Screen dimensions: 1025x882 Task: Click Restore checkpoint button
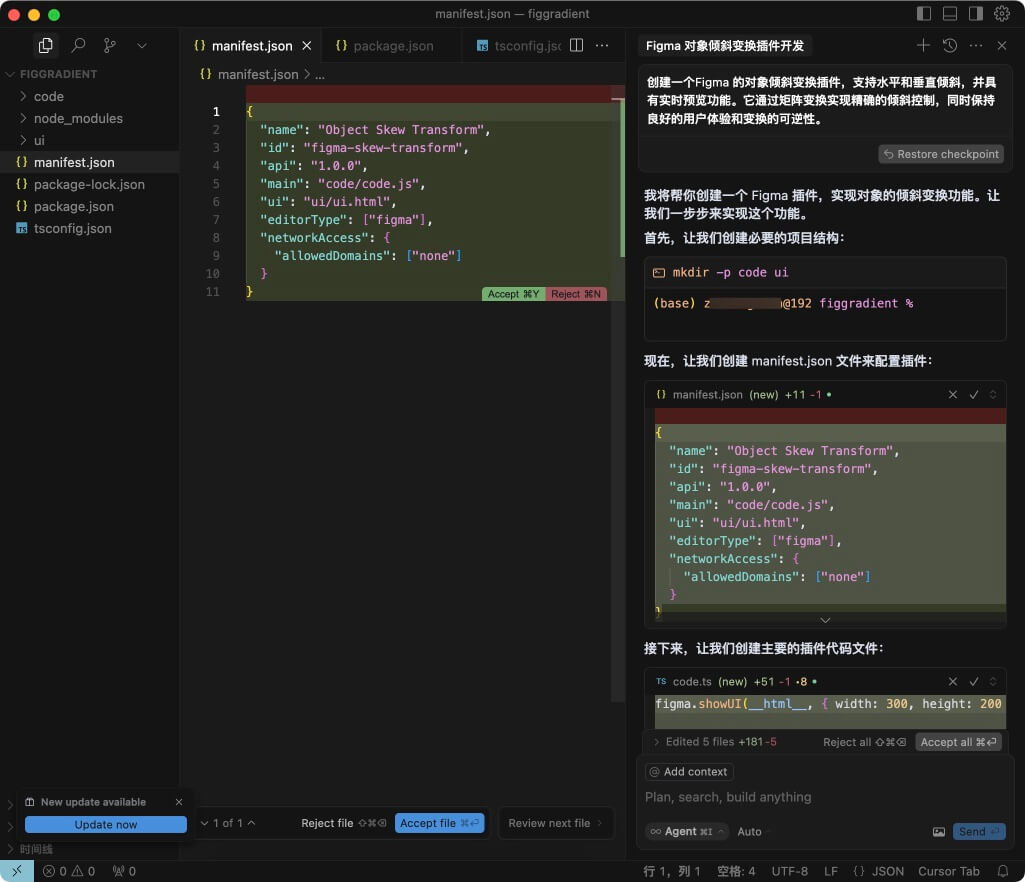[x=941, y=154]
